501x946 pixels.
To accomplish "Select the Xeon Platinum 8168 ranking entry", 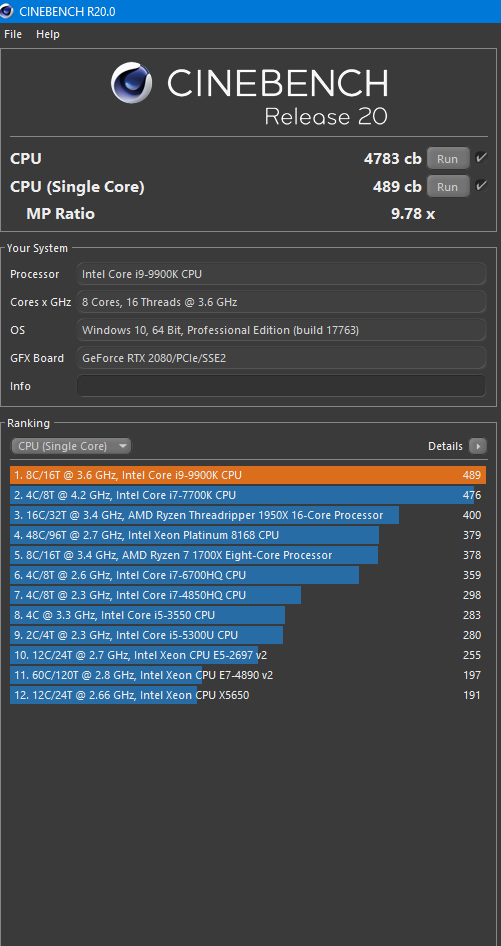I will (x=247, y=535).
